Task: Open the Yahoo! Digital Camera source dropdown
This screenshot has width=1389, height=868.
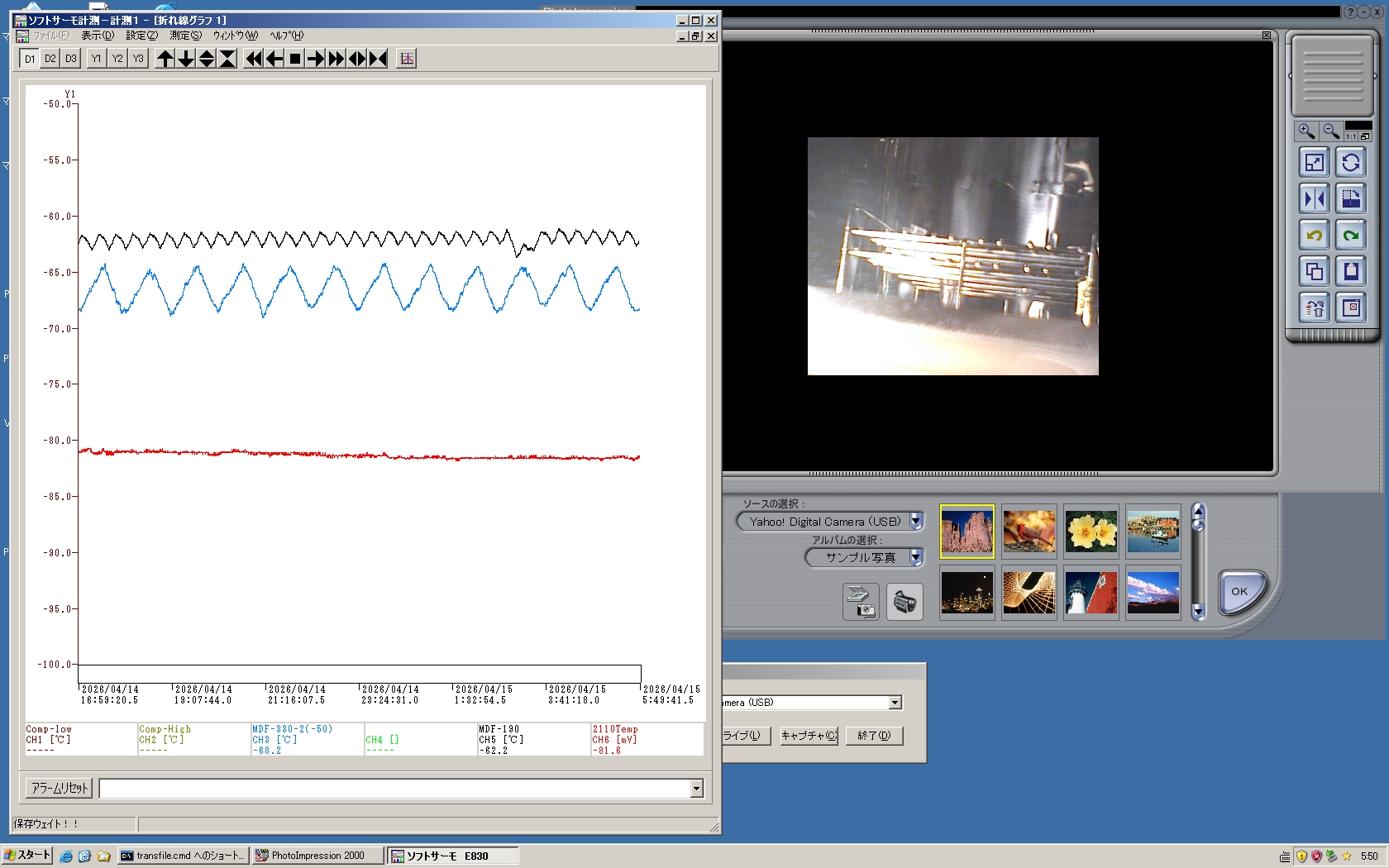Action: click(x=916, y=522)
